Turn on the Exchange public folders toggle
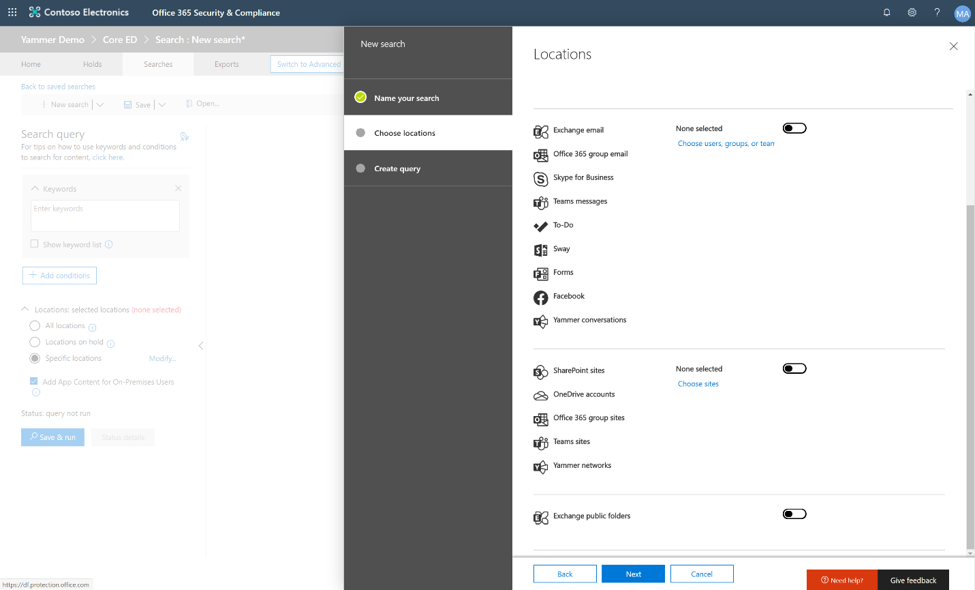Viewport: 975px width, 590px height. 794,513
